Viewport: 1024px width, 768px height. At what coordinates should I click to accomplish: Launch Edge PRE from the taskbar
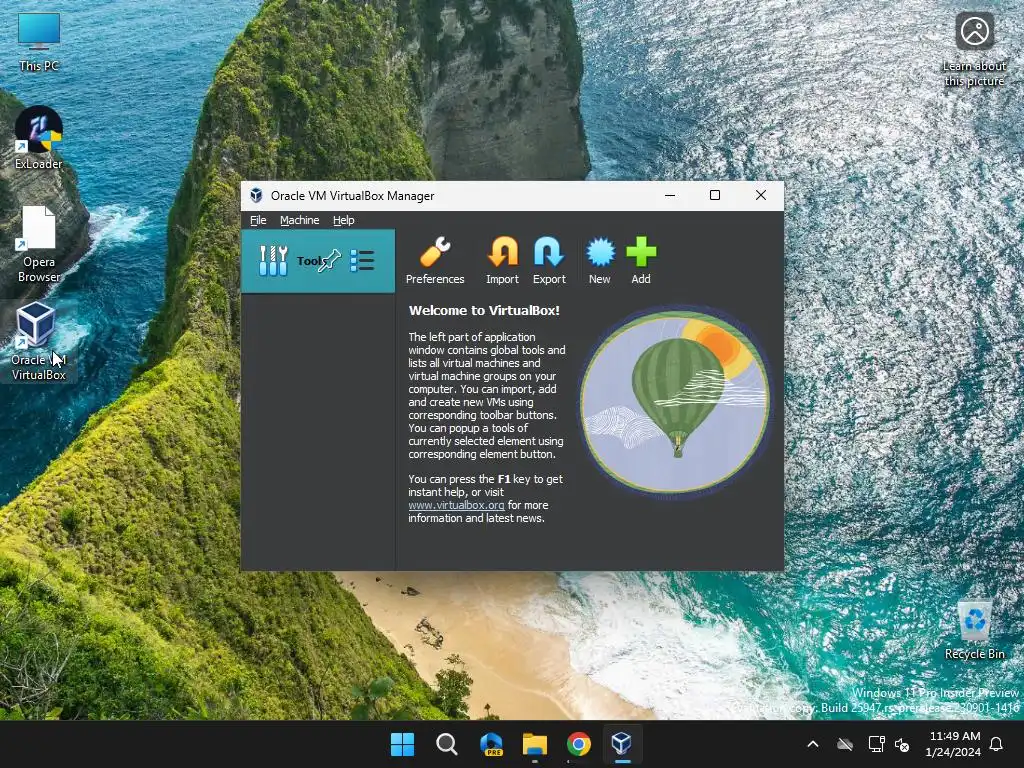point(491,744)
